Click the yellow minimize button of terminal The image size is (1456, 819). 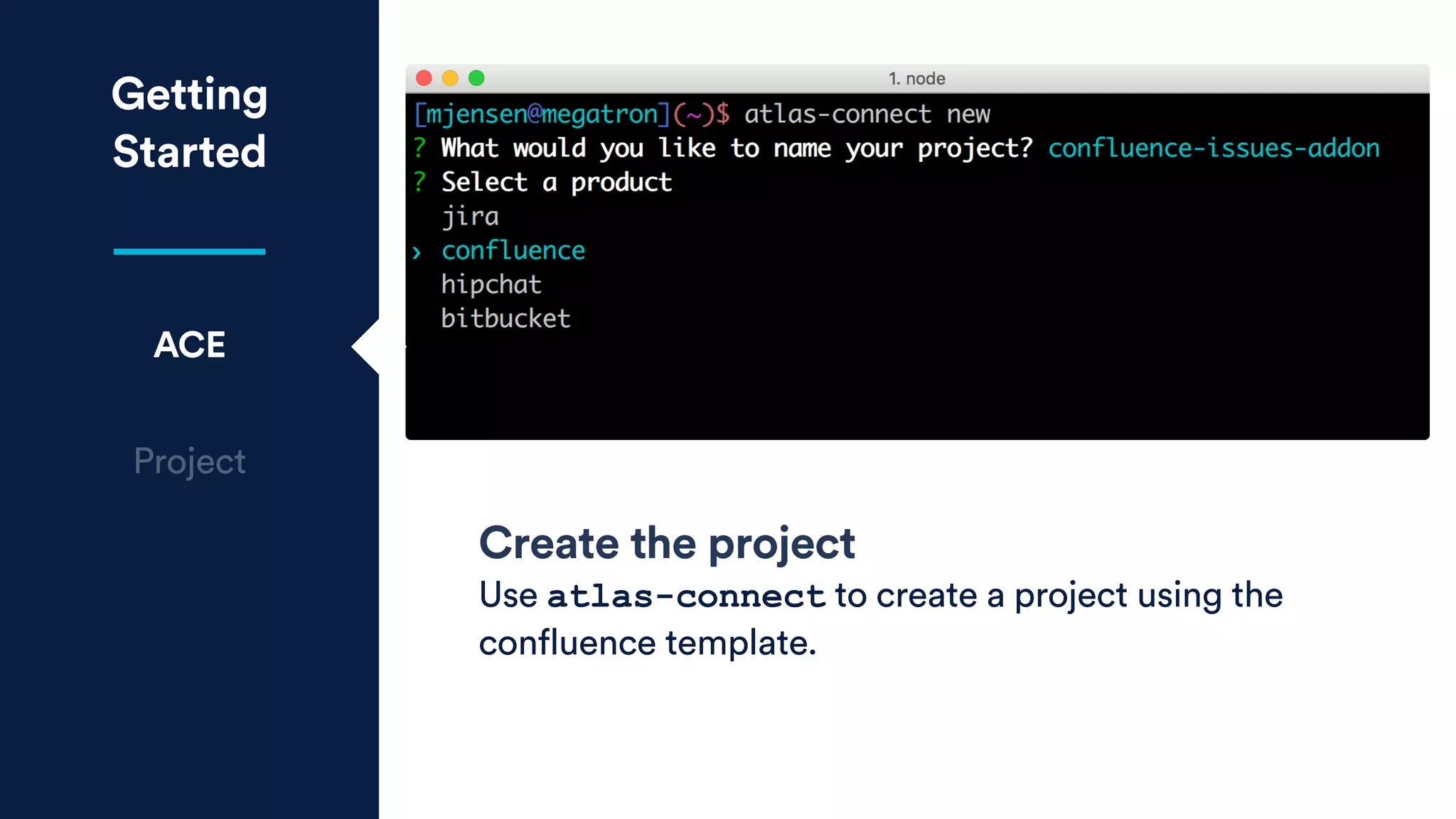[450, 78]
